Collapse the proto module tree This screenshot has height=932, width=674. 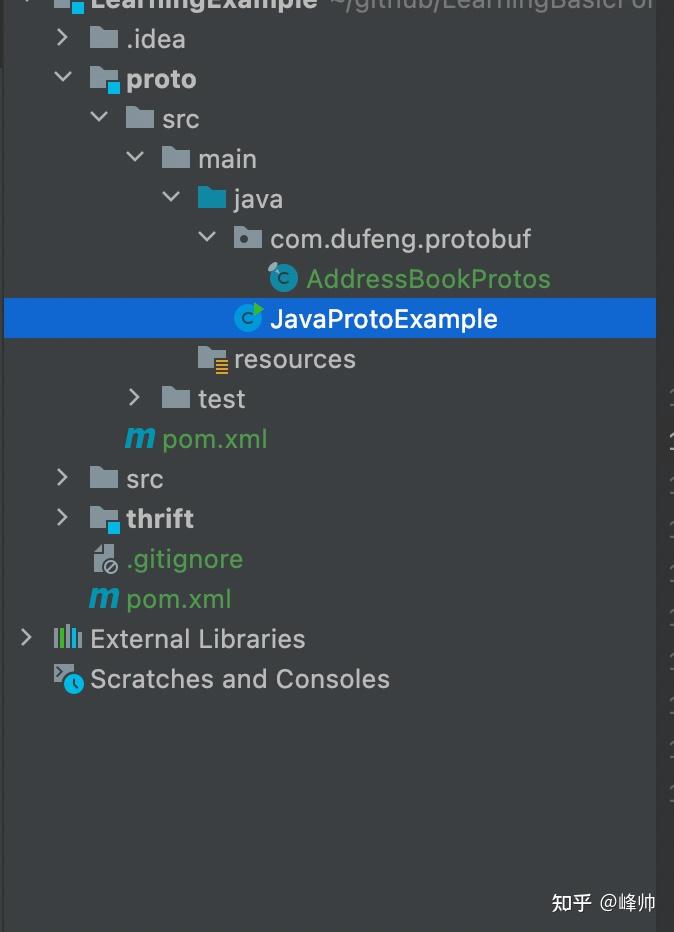(x=62, y=78)
